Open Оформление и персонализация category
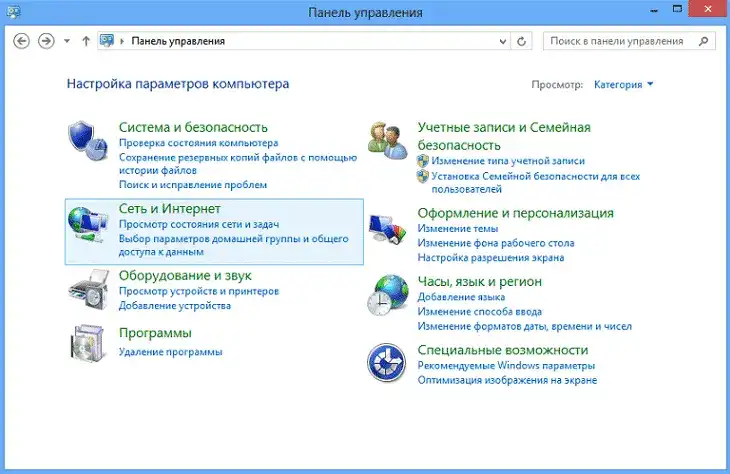730x474 pixels. tap(515, 213)
